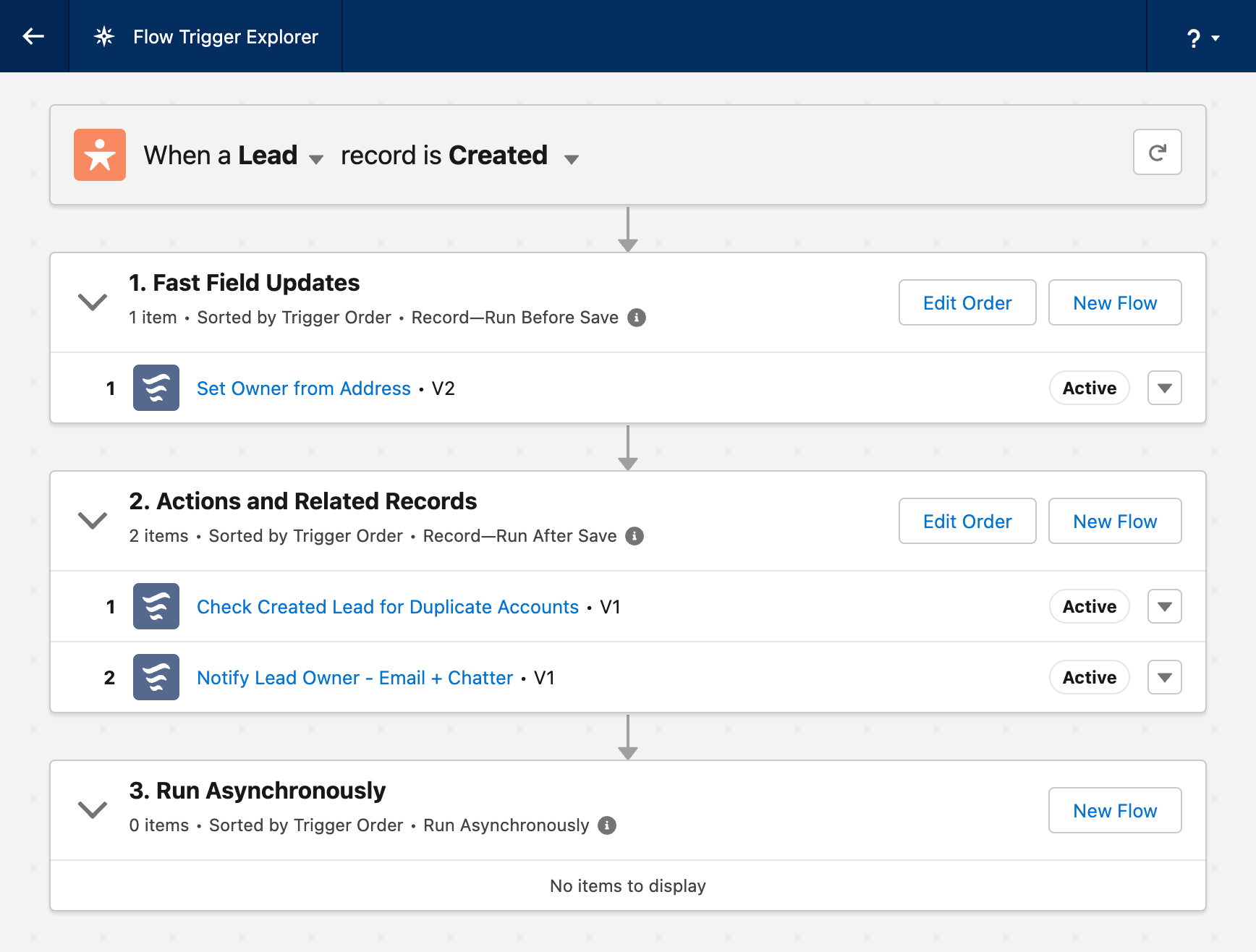Collapse Actions and Related Records section

click(x=93, y=520)
